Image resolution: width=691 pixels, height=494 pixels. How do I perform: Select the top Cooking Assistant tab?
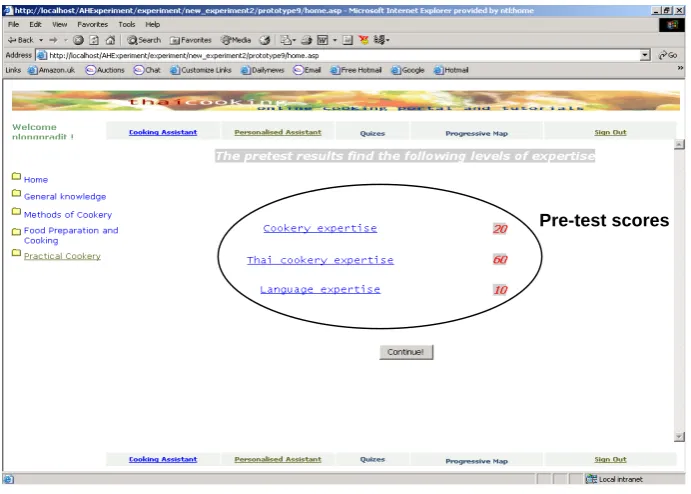163,132
